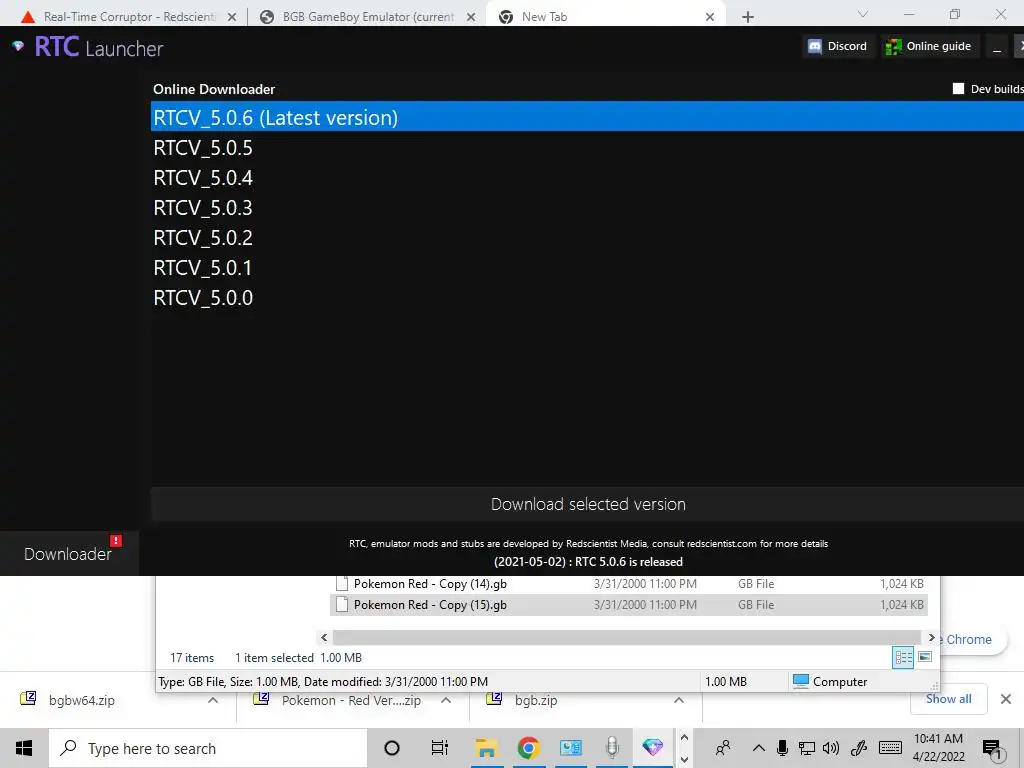Image resolution: width=1024 pixels, height=768 pixels.
Task: Open File Explorer from the taskbar
Action: click(487, 748)
